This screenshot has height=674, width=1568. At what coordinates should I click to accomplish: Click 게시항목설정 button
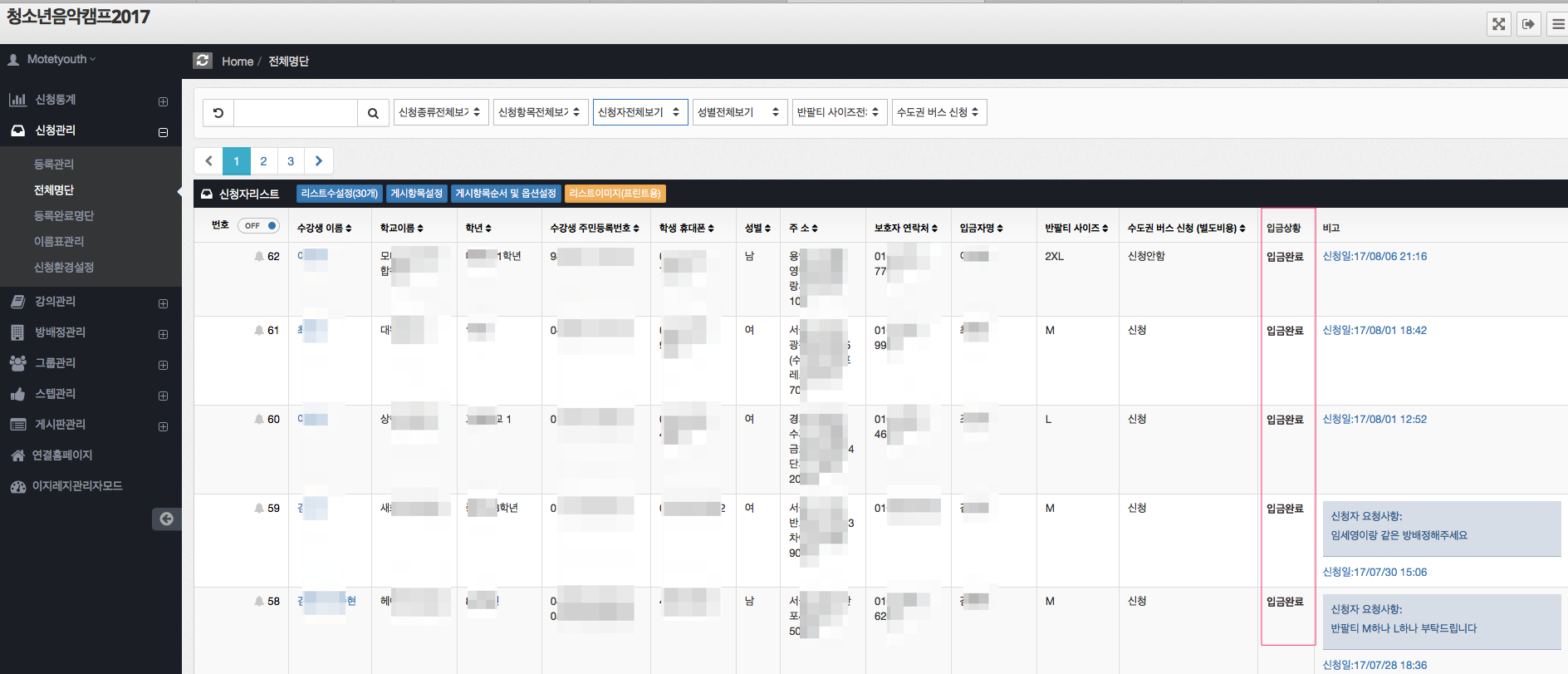tap(417, 194)
